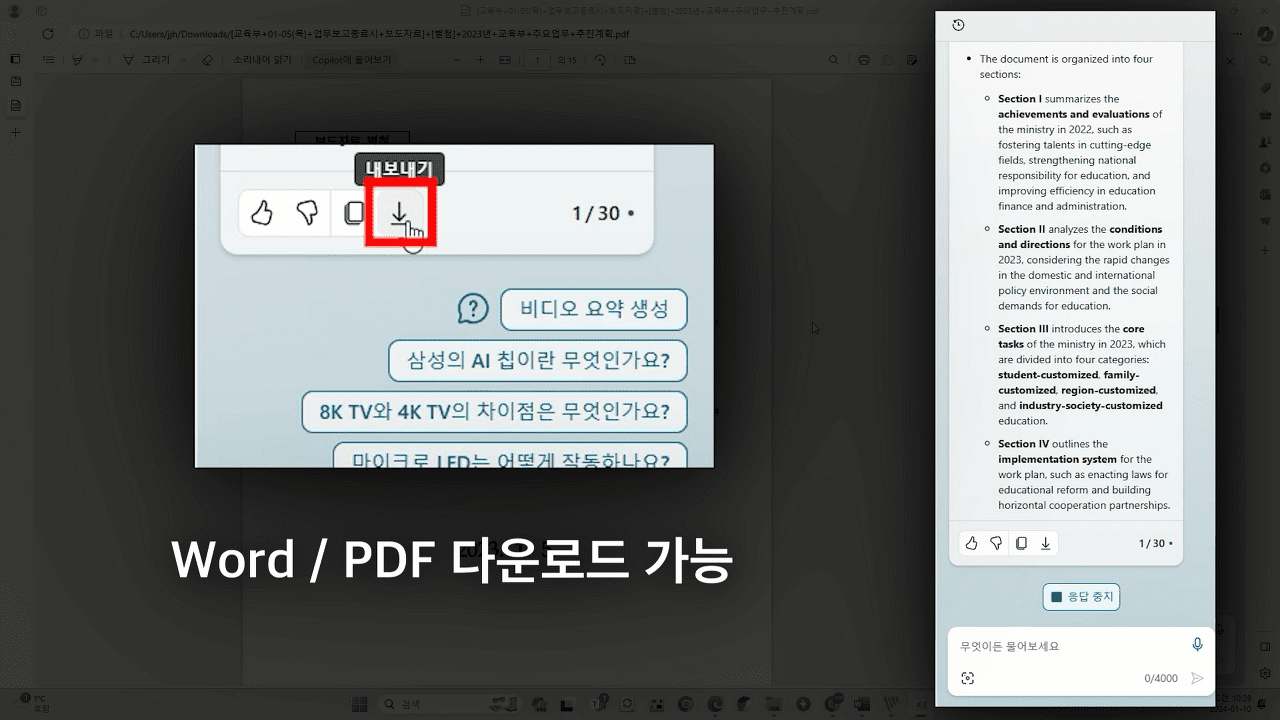Open the taskbar clock and date

pos(1229,704)
